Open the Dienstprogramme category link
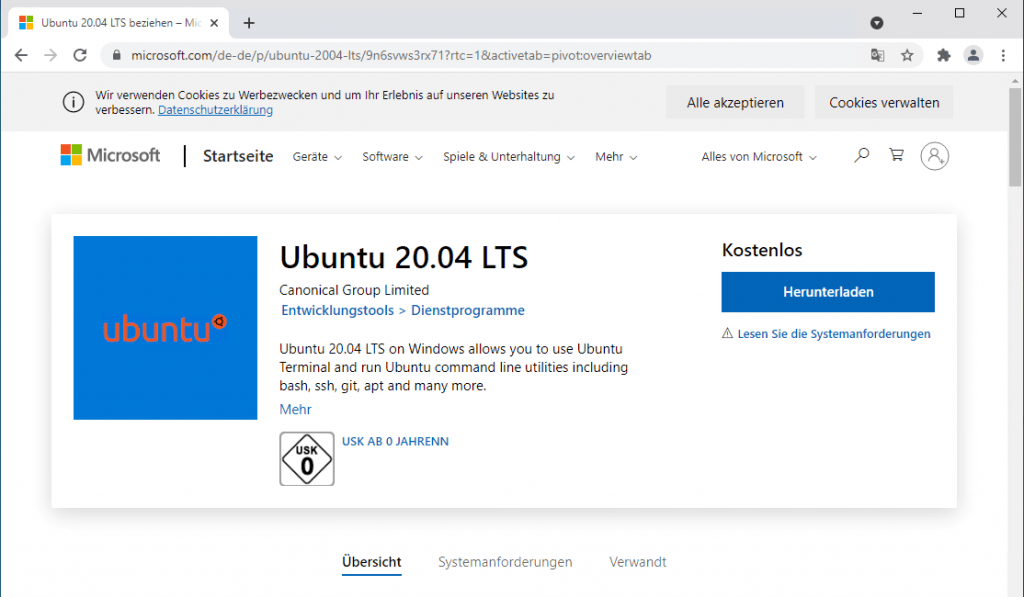 468,310
